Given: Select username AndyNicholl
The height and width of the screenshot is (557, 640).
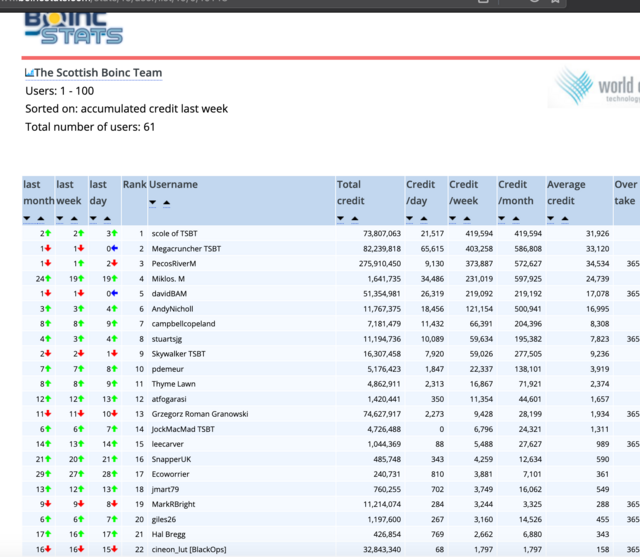Looking at the screenshot, I should pyautogui.click(x=172, y=309).
